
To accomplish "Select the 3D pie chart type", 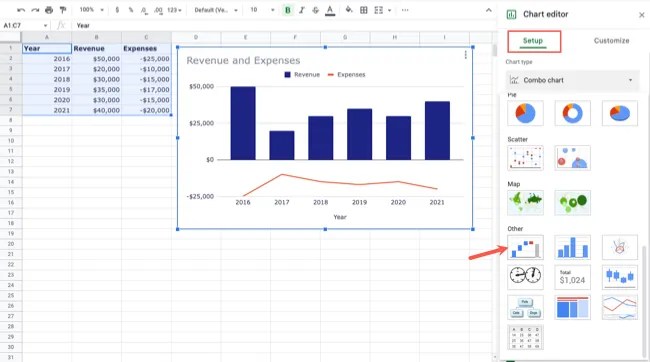I will pyautogui.click(x=620, y=113).
